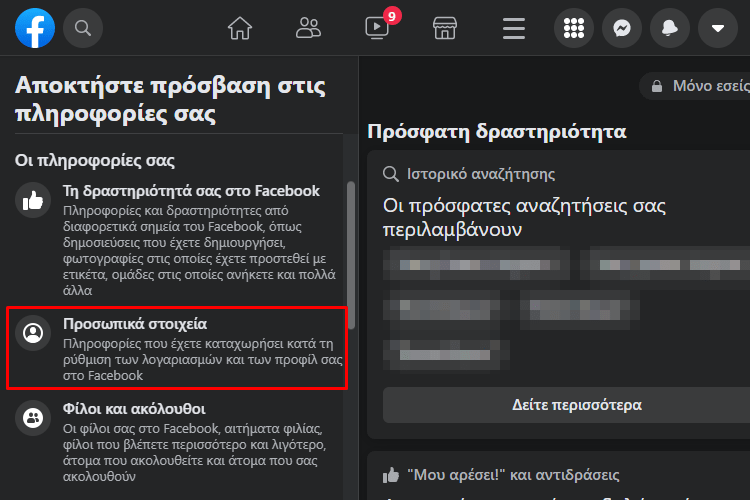Expand the account dropdown arrow
Screen dimensions: 750x500
click(717, 28)
